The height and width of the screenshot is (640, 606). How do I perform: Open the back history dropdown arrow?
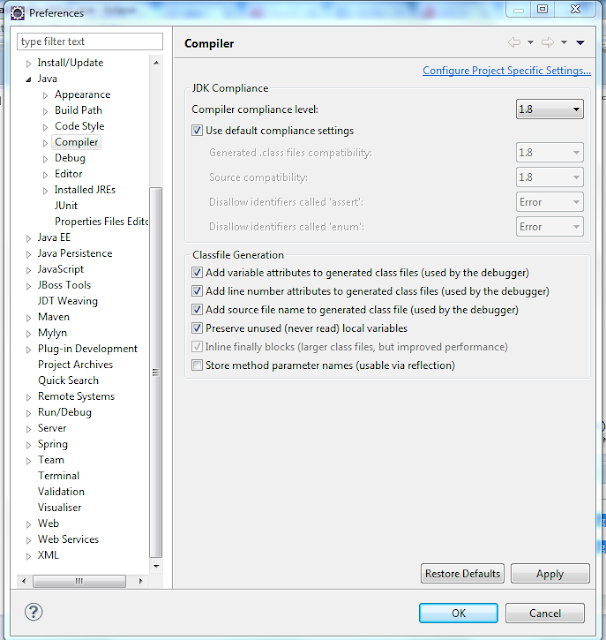point(530,42)
